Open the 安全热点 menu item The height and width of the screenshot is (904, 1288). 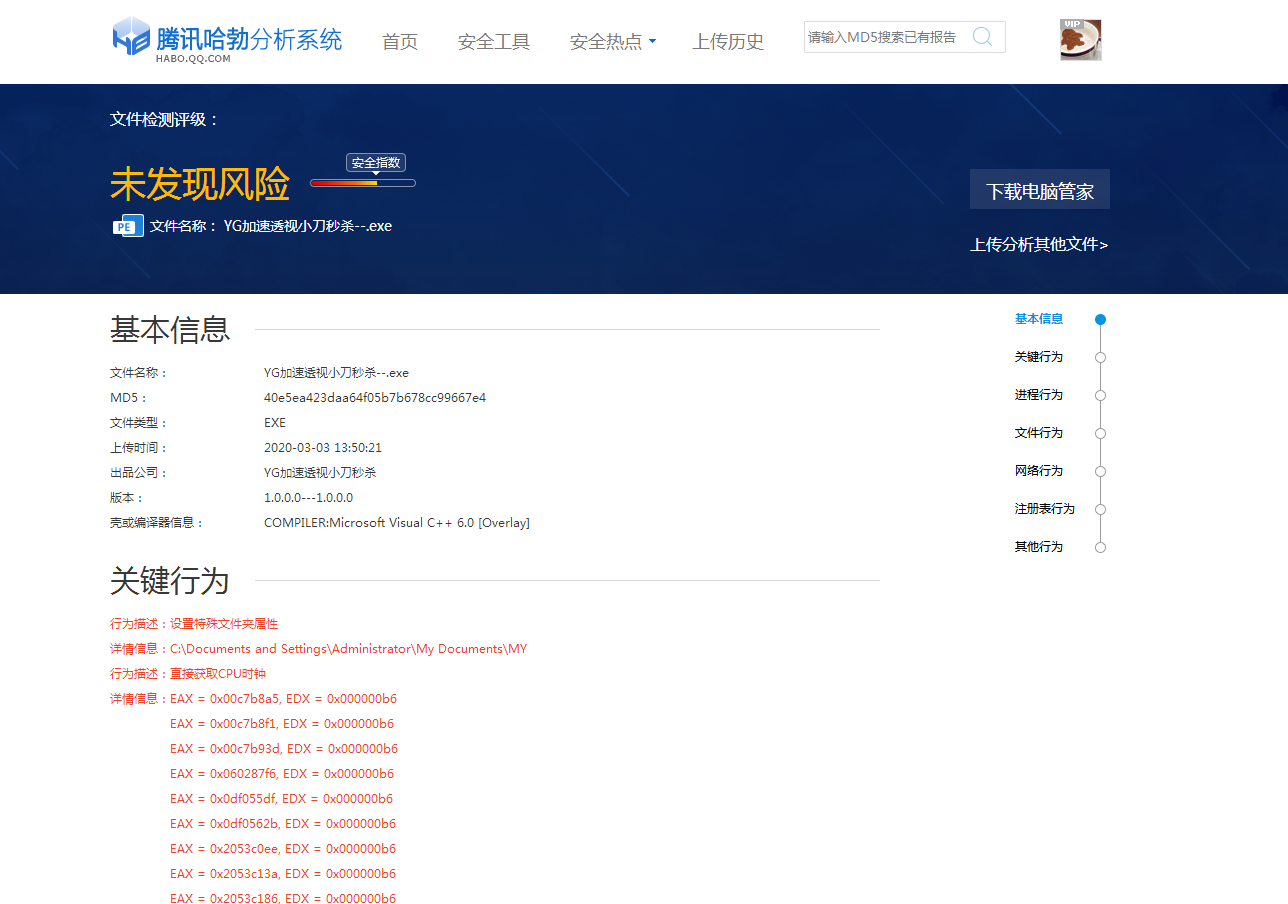[x=606, y=42]
